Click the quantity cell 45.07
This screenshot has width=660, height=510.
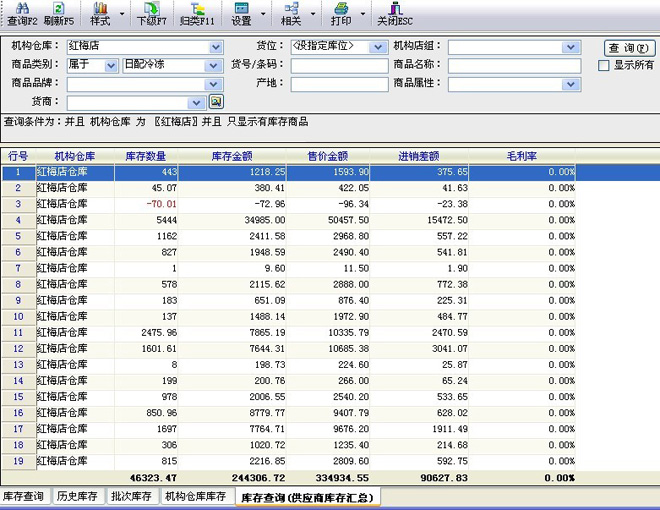(146, 188)
